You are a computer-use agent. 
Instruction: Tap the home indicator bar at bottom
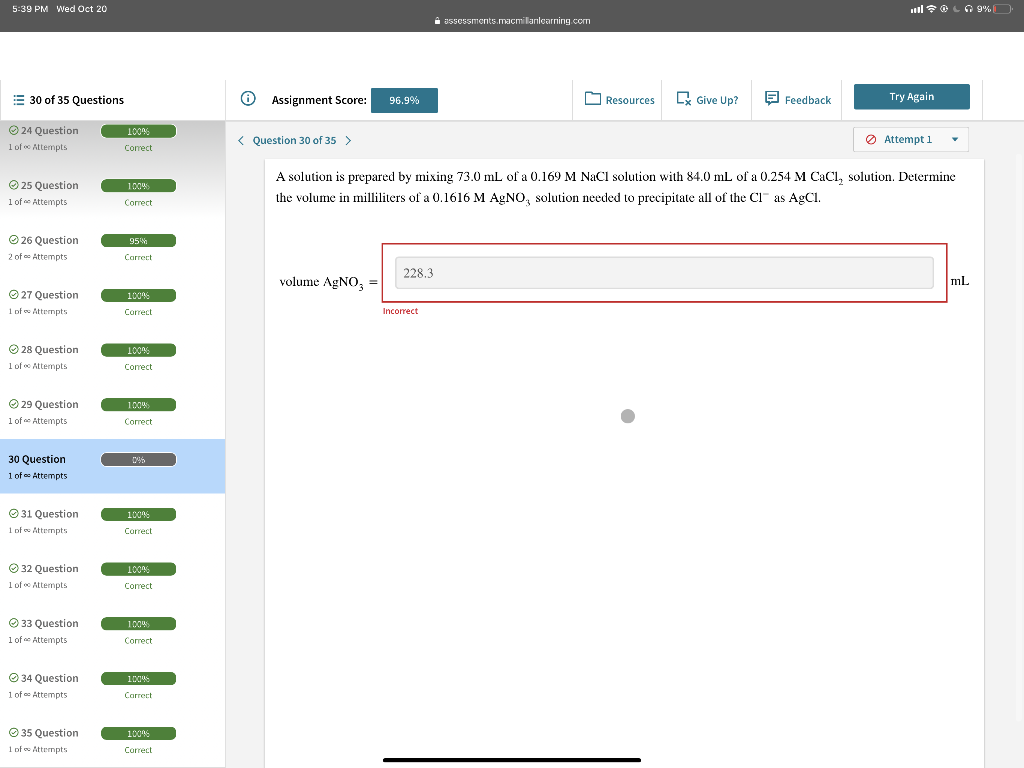pos(512,760)
